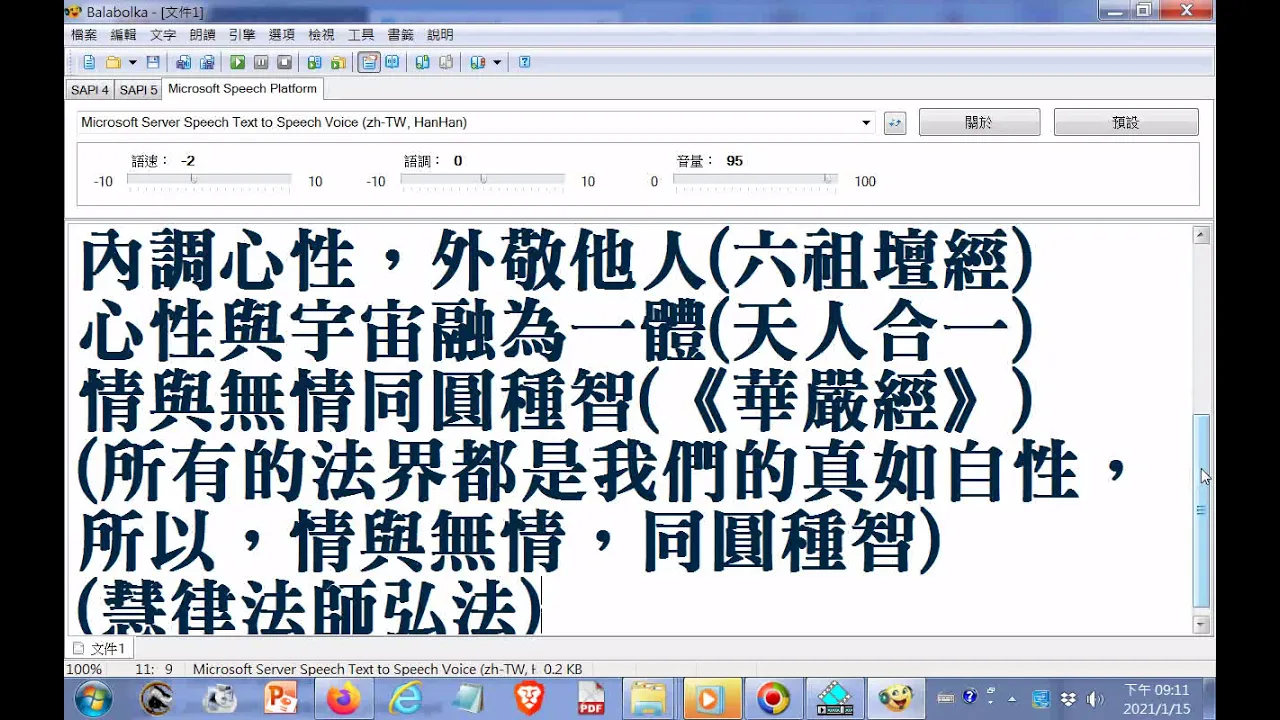Open Chrome from the taskbar

tap(774, 698)
